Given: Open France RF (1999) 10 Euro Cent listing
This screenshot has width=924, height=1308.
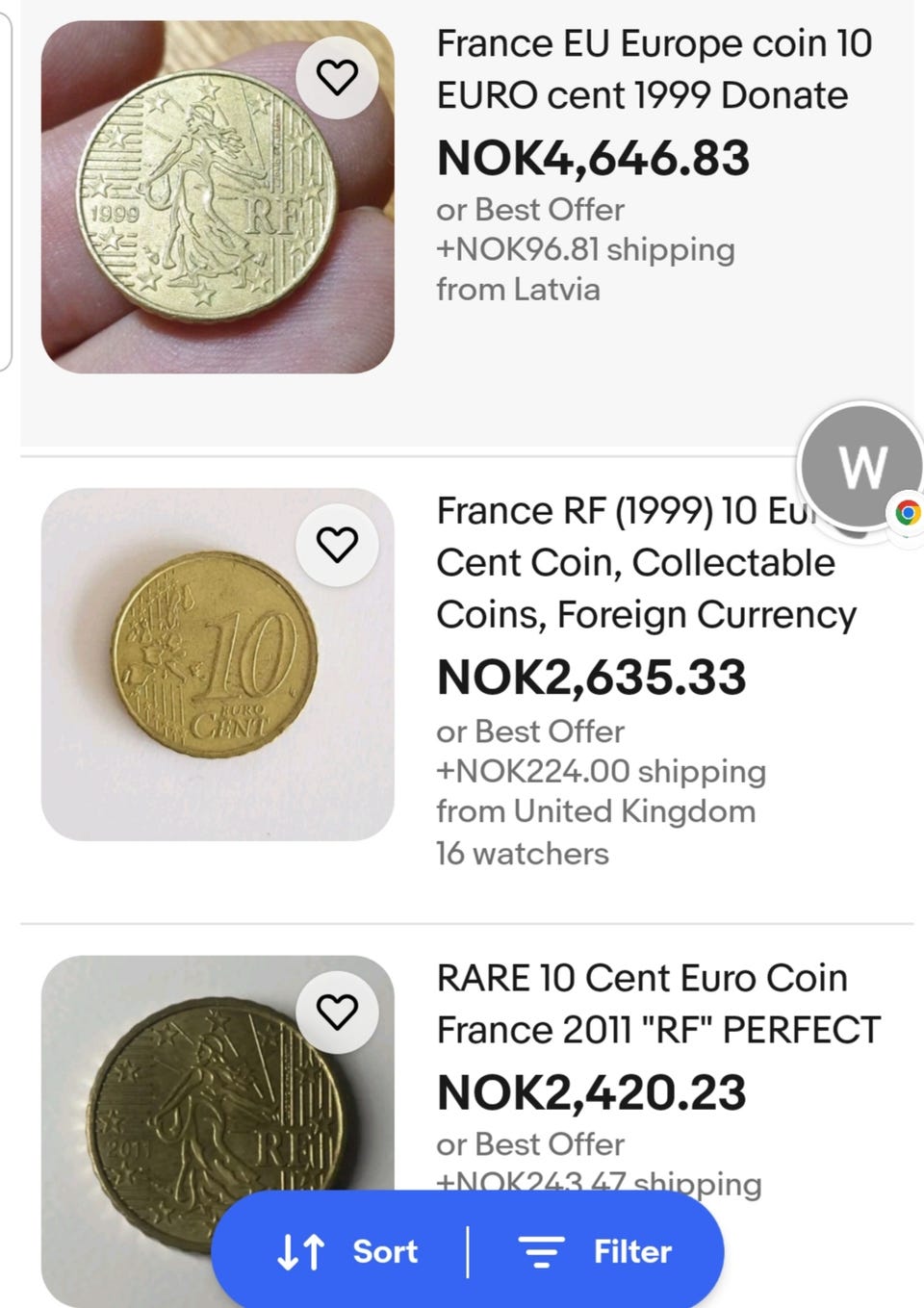Looking at the screenshot, I should [x=646, y=563].
